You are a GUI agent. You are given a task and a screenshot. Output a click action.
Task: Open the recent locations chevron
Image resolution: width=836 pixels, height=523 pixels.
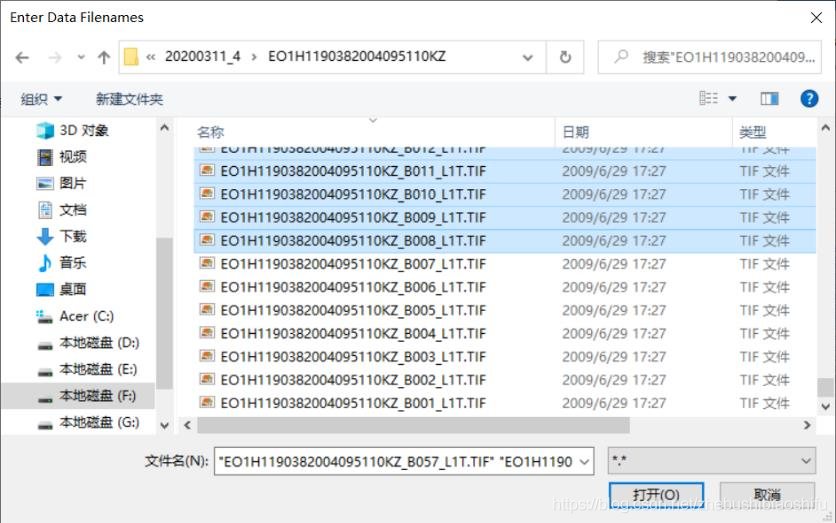click(81, 57)
